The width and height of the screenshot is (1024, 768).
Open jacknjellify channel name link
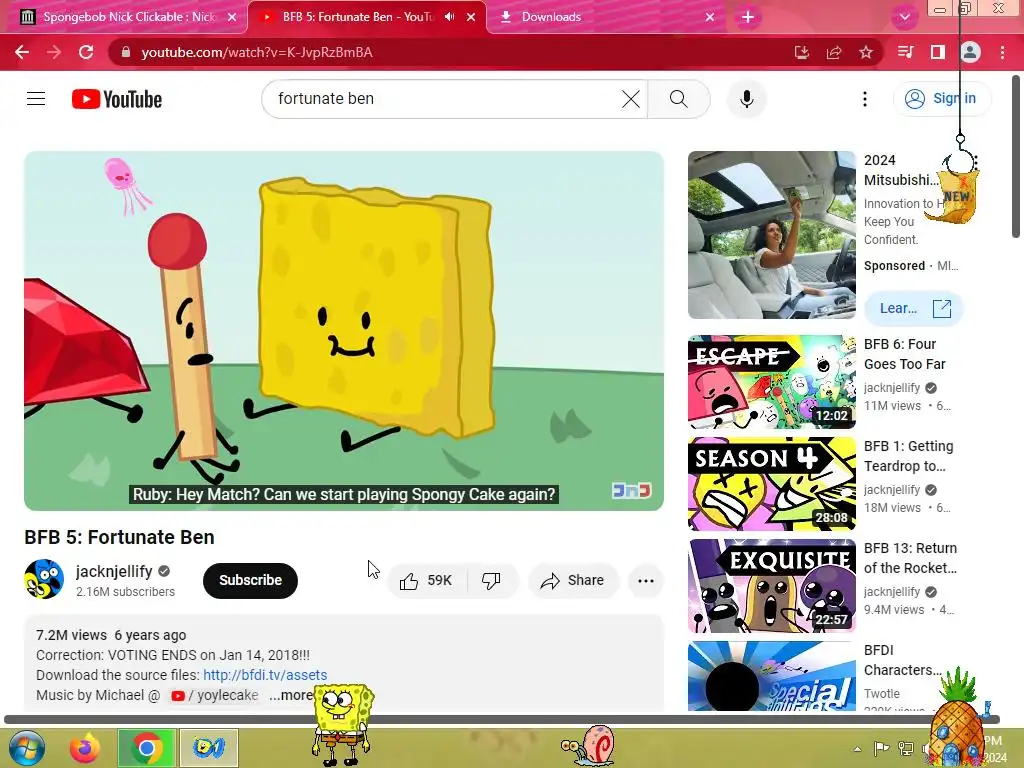(x=114, y=571)
